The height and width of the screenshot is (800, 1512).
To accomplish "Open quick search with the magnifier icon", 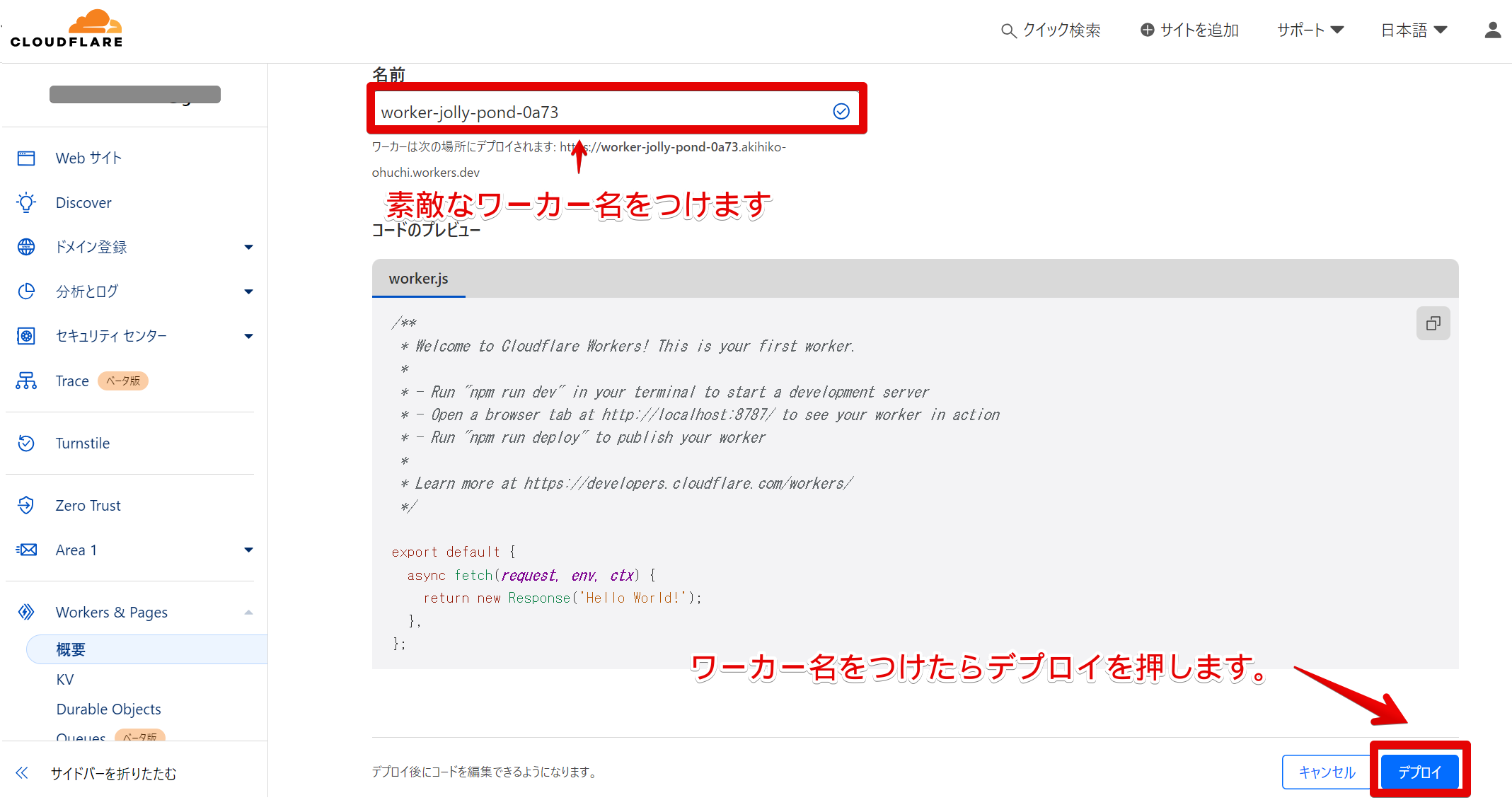I will point(1008,30).
